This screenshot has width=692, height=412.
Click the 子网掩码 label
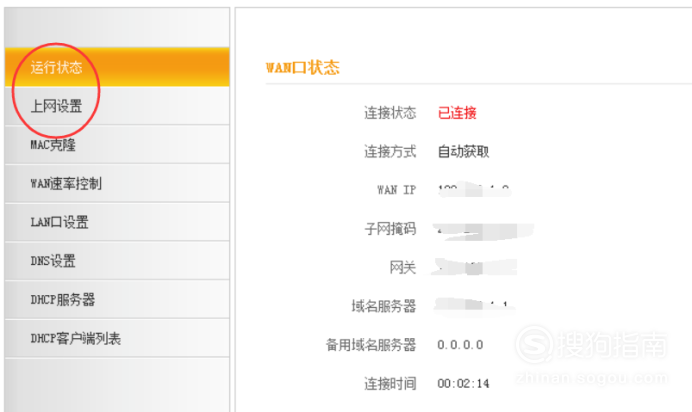[389, 229]
